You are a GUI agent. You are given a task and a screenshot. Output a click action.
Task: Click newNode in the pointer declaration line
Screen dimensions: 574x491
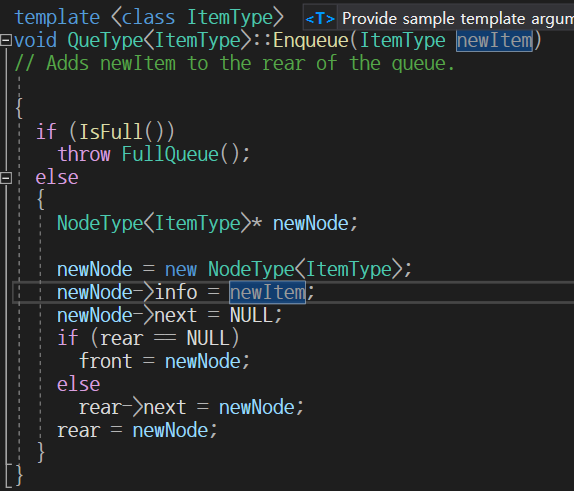pyautogui.click(x=311, y=223)
